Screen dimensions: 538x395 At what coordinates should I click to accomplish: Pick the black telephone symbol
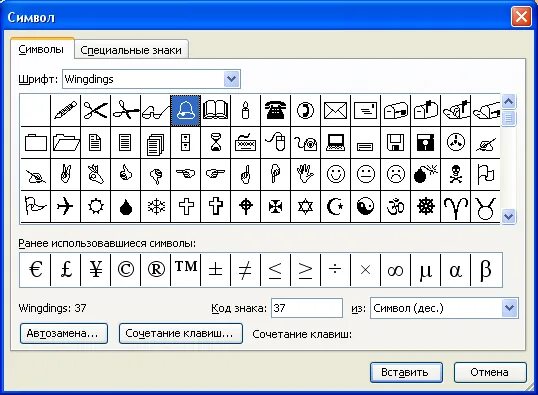[275, 111]
